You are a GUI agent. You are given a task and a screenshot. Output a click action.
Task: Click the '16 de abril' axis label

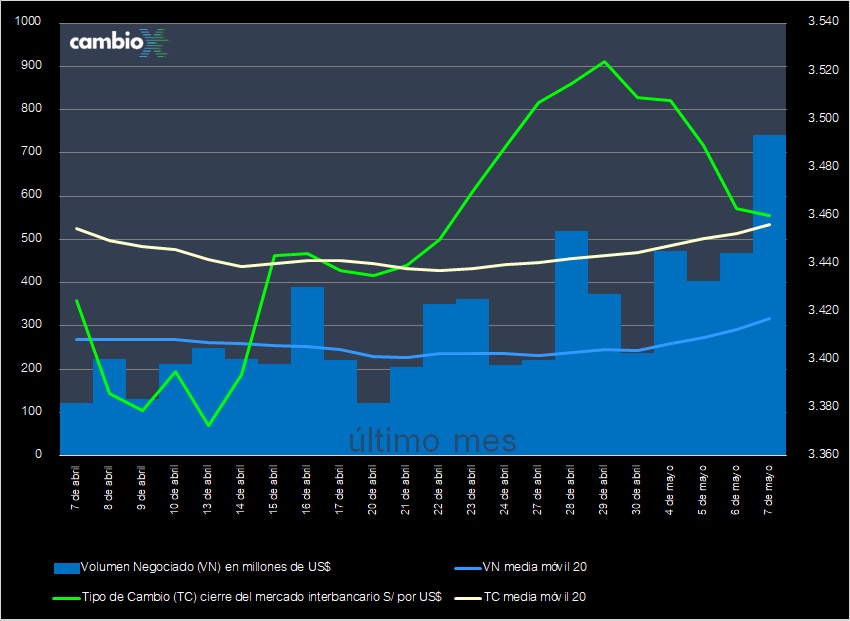pos(306,489)
